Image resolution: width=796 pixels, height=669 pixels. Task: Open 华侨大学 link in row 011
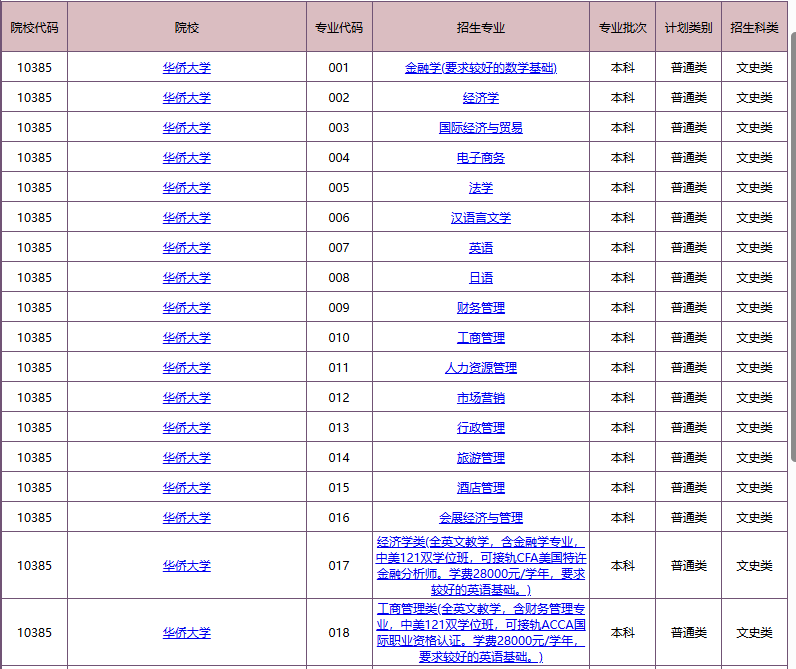[186, 367]
